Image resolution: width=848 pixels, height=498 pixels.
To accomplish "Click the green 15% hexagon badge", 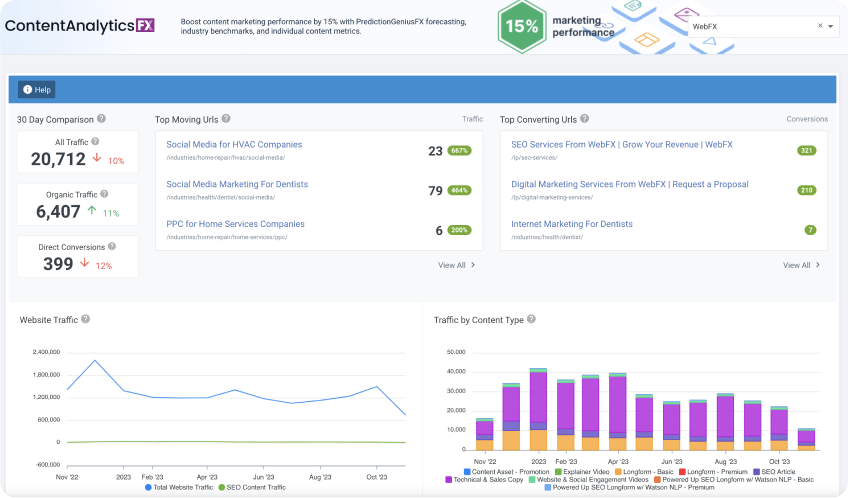I will click(x=521, y=26).
